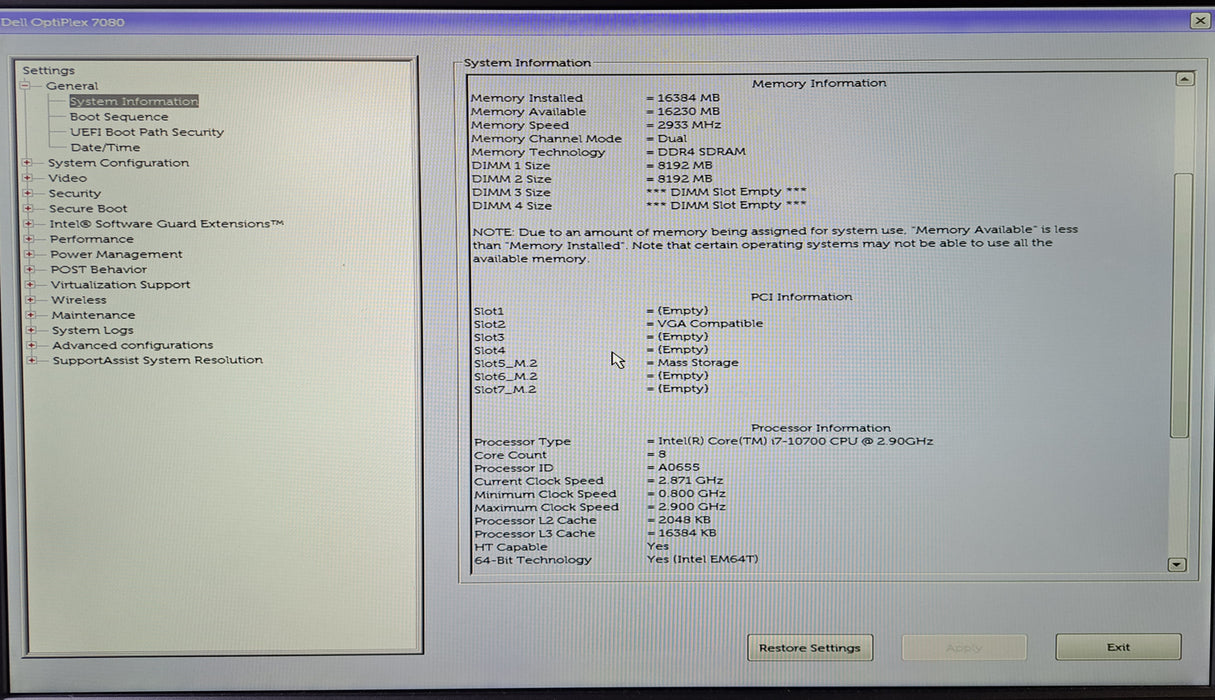
Task: Open UEFI Boot Path Security
Action: pos(147,132)
